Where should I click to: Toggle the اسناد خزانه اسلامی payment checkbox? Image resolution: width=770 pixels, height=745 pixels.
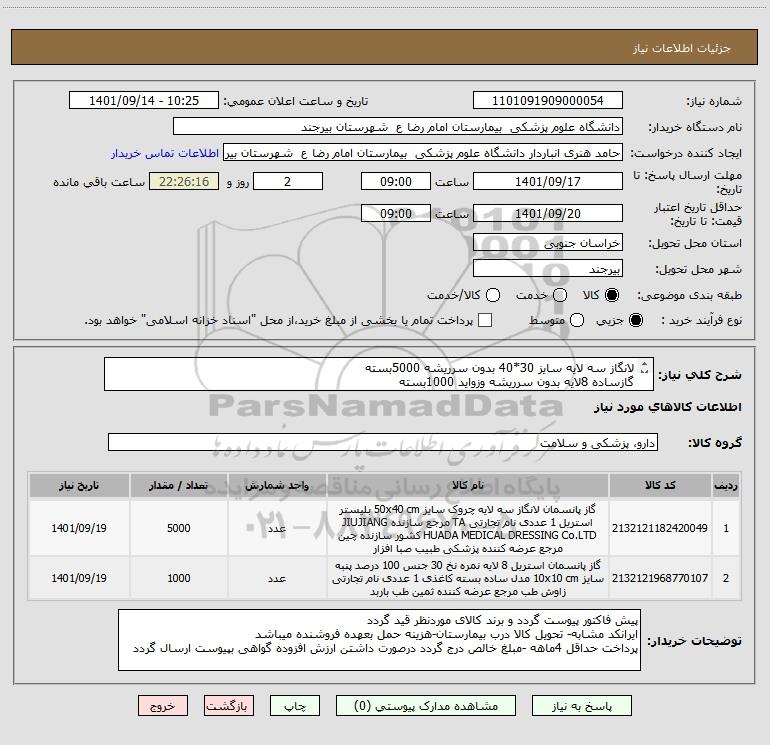[485, 320]
